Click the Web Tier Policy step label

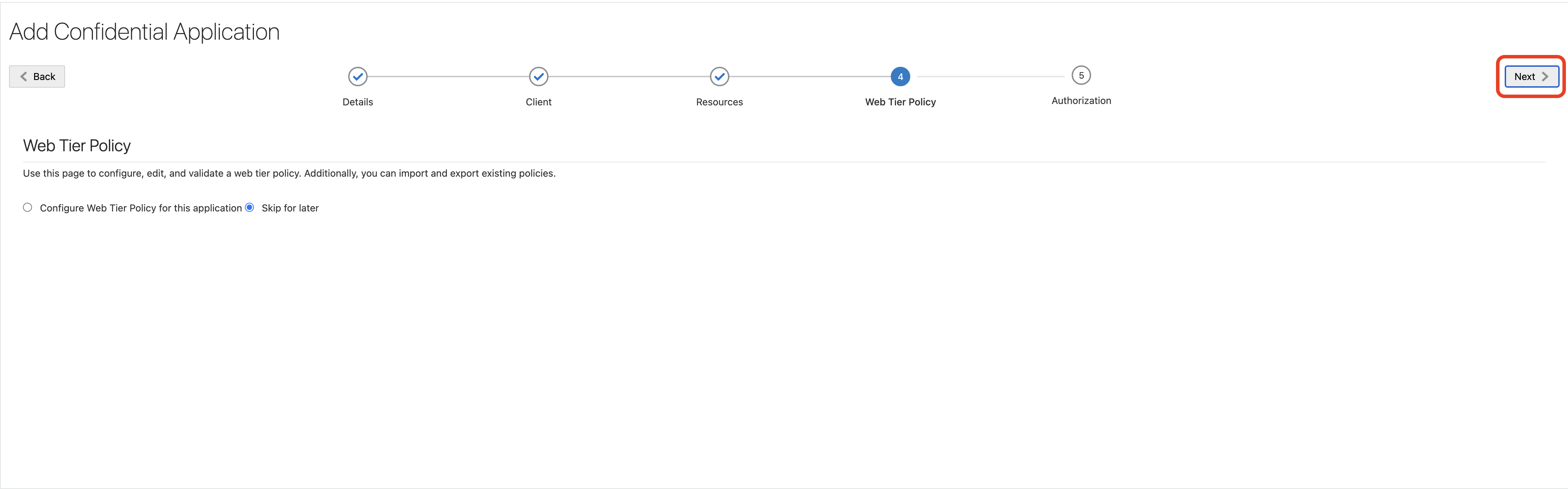click(899, 102)
